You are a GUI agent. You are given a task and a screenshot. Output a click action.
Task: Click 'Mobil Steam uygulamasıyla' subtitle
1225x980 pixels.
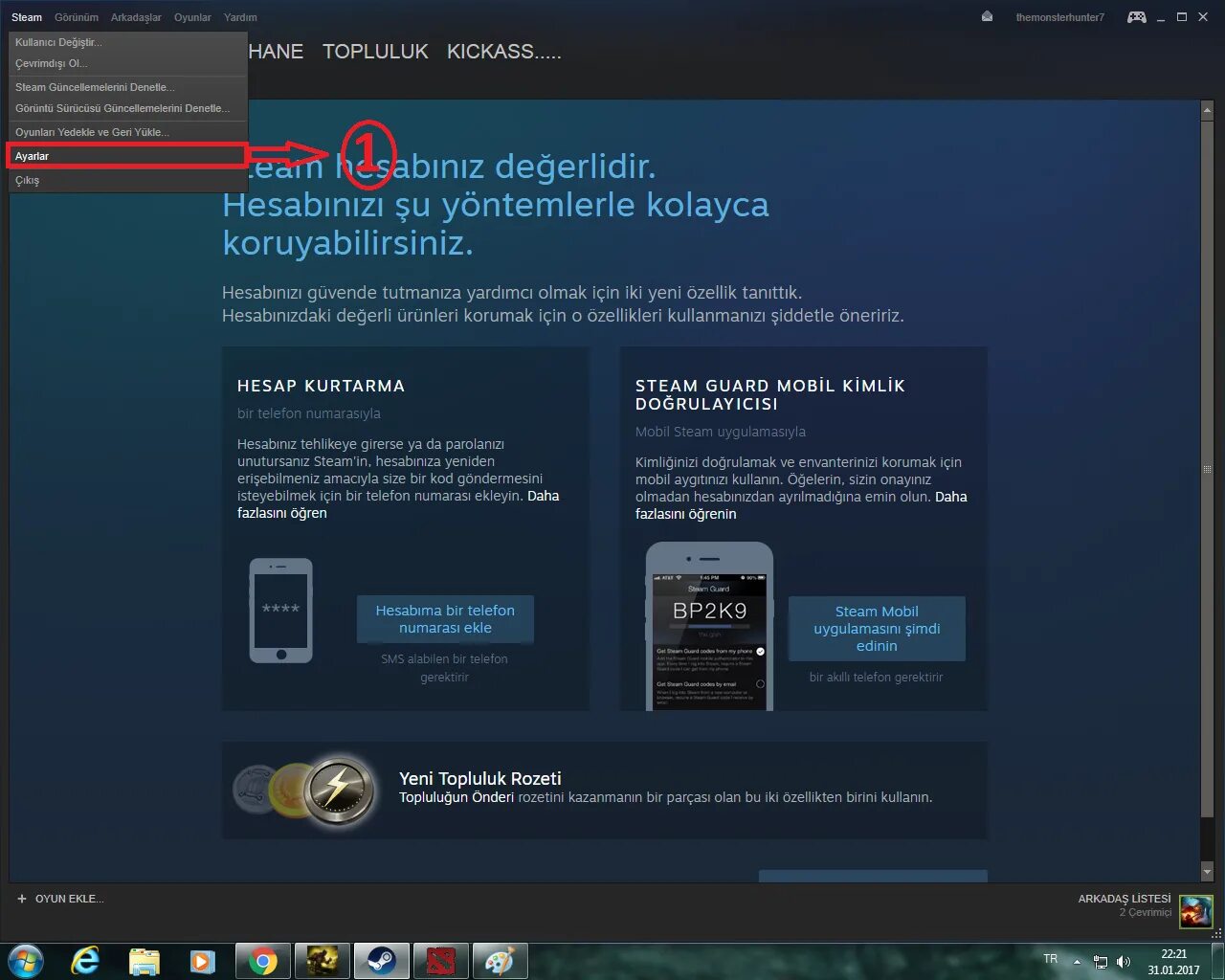point(721,432)
